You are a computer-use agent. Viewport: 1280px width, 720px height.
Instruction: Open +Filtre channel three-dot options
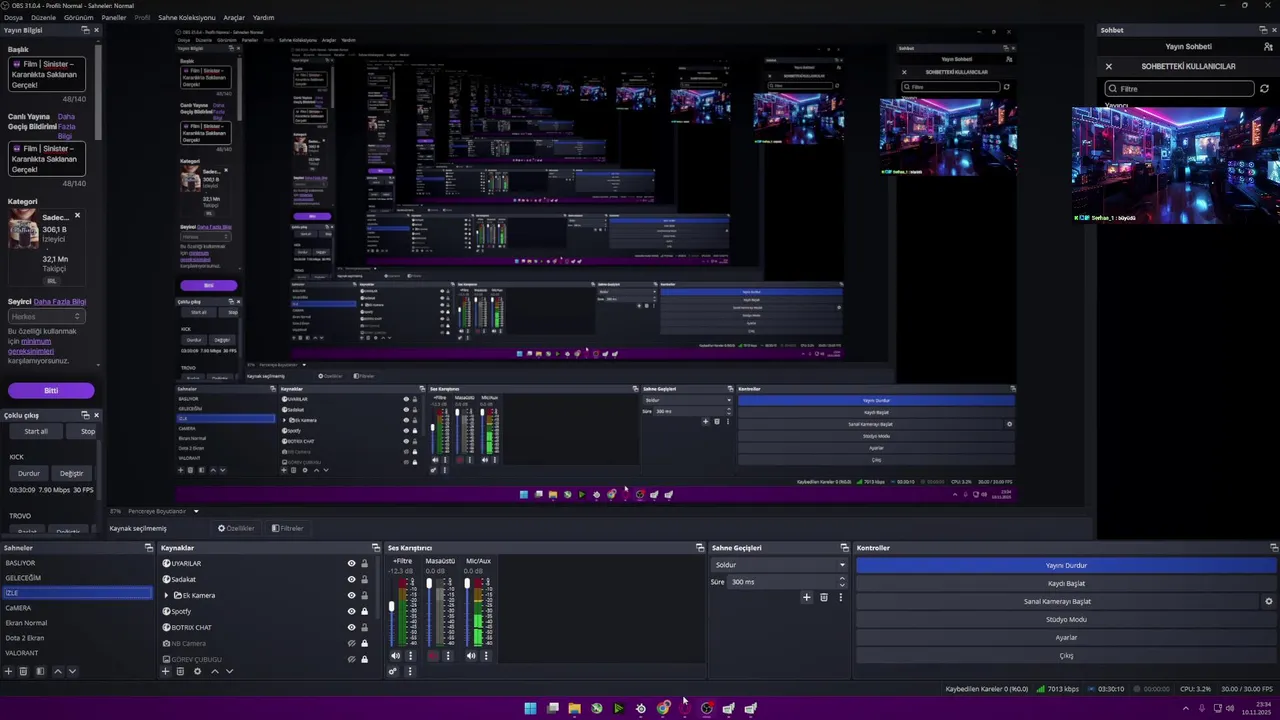[410, 656]
